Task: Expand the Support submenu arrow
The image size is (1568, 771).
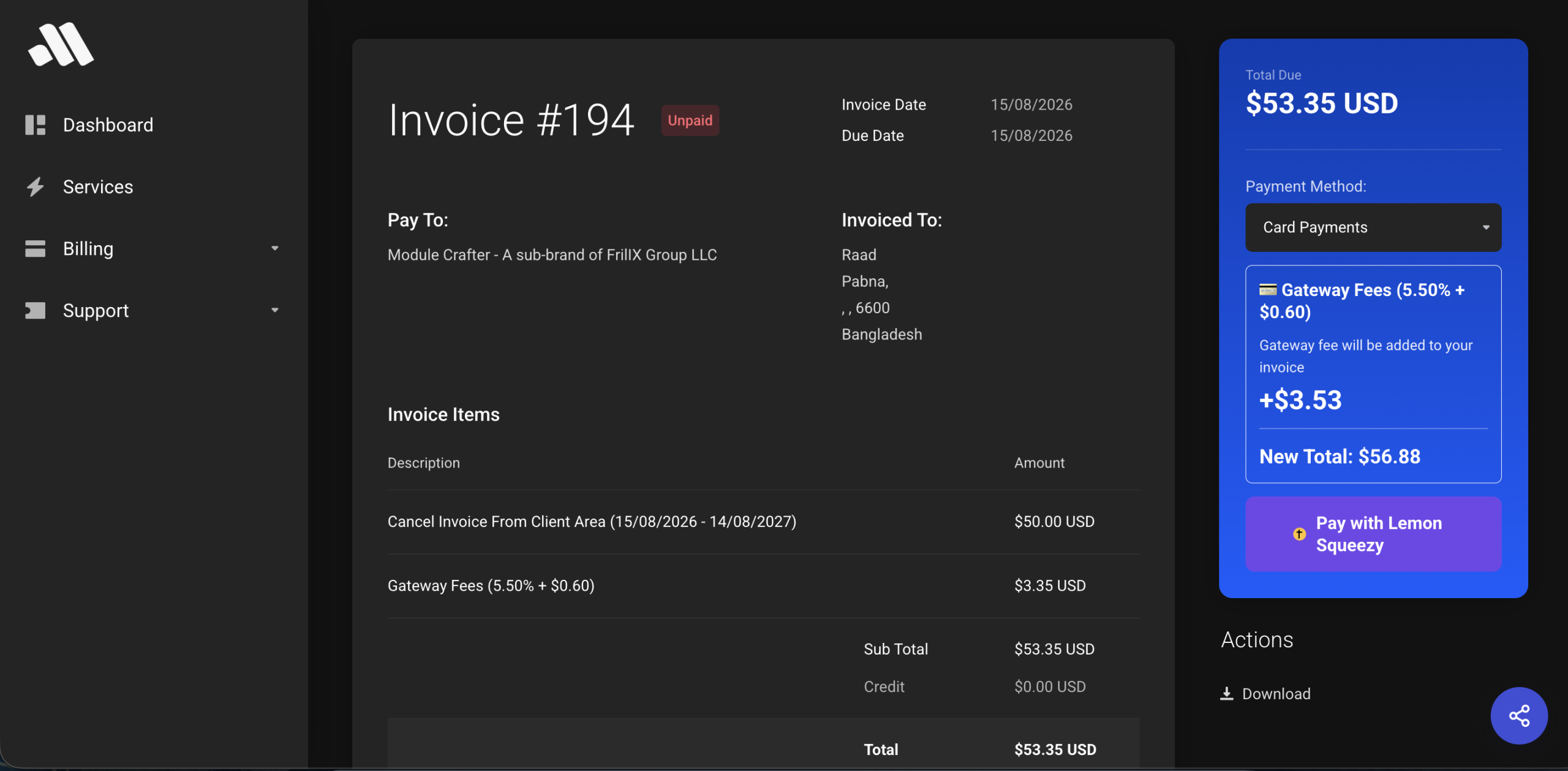Action: click(x=275, y=311)
